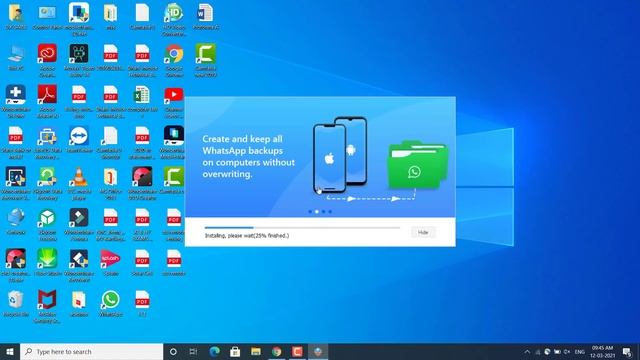Screen dimensions: 640x360
Task: Click the Type here to search box
Action: pos(91,351)
